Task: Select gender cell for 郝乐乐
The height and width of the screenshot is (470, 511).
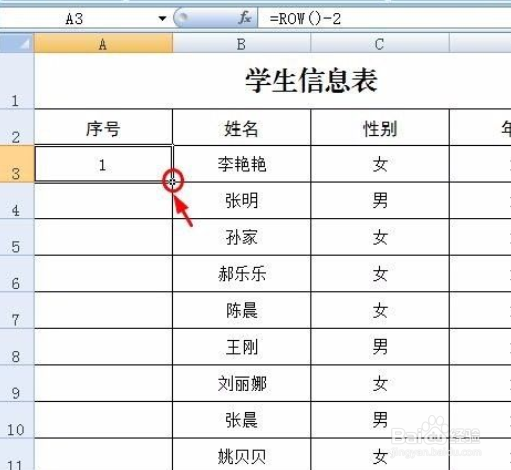Action: coord(380,274)
